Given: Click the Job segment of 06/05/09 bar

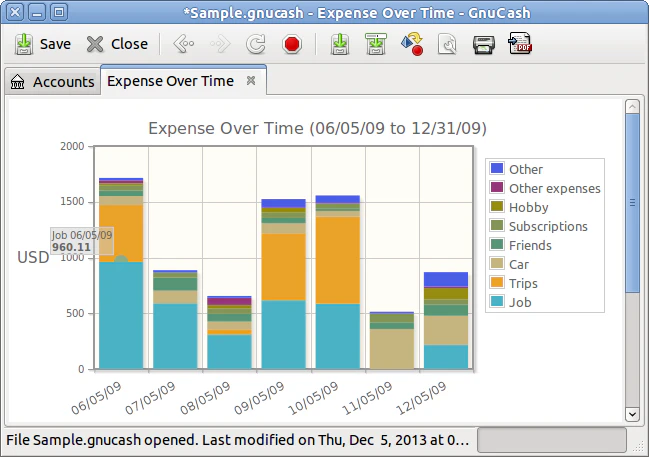Looking at the screenshot, I should point(121,315).
